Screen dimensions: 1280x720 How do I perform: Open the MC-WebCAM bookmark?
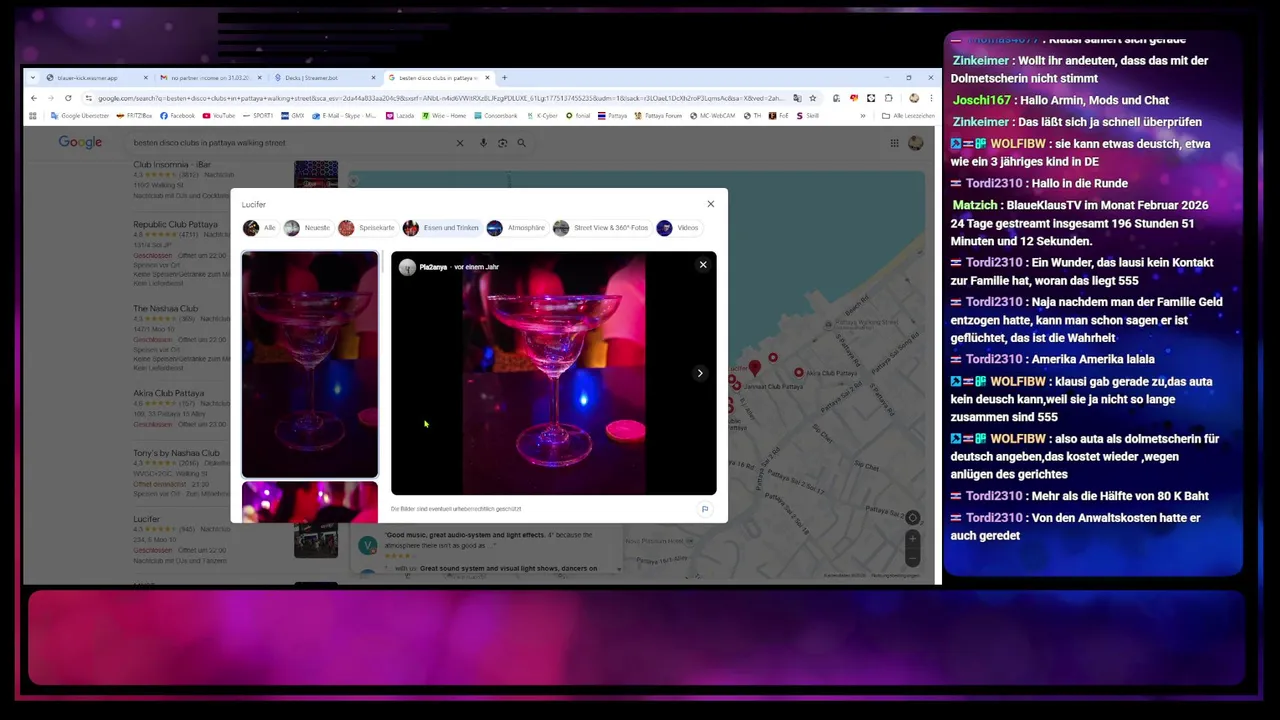[713, 116]
